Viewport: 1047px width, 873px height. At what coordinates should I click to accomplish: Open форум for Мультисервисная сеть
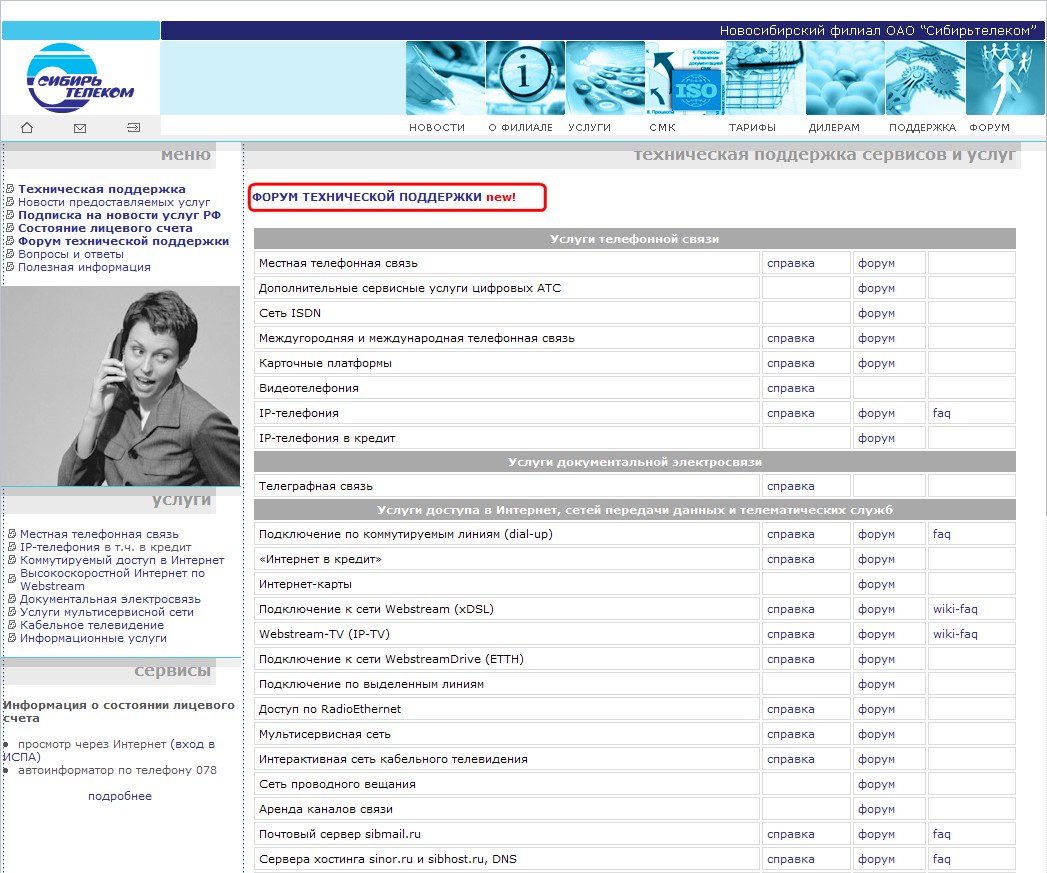coord(876,734)
